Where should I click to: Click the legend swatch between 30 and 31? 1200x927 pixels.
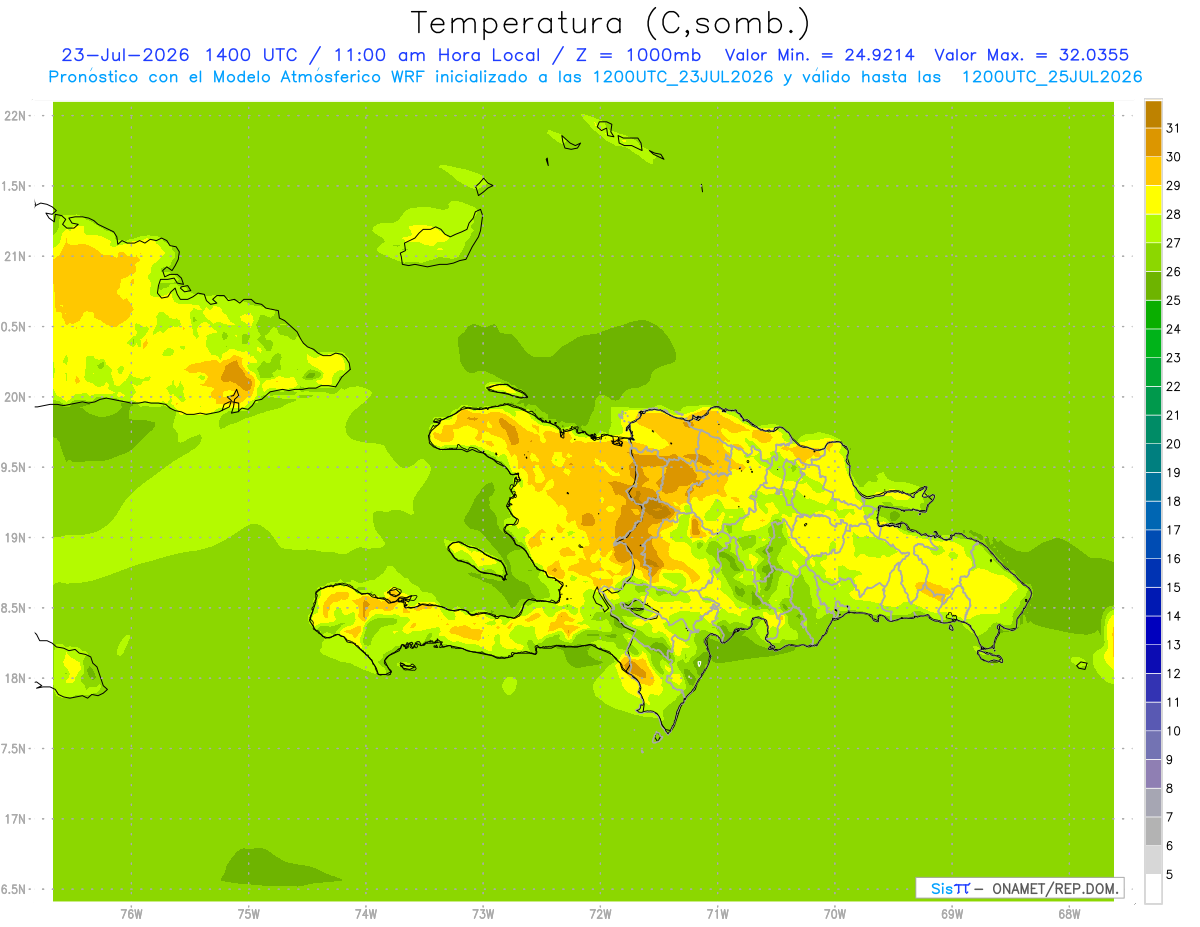[x=1153, y=142]
